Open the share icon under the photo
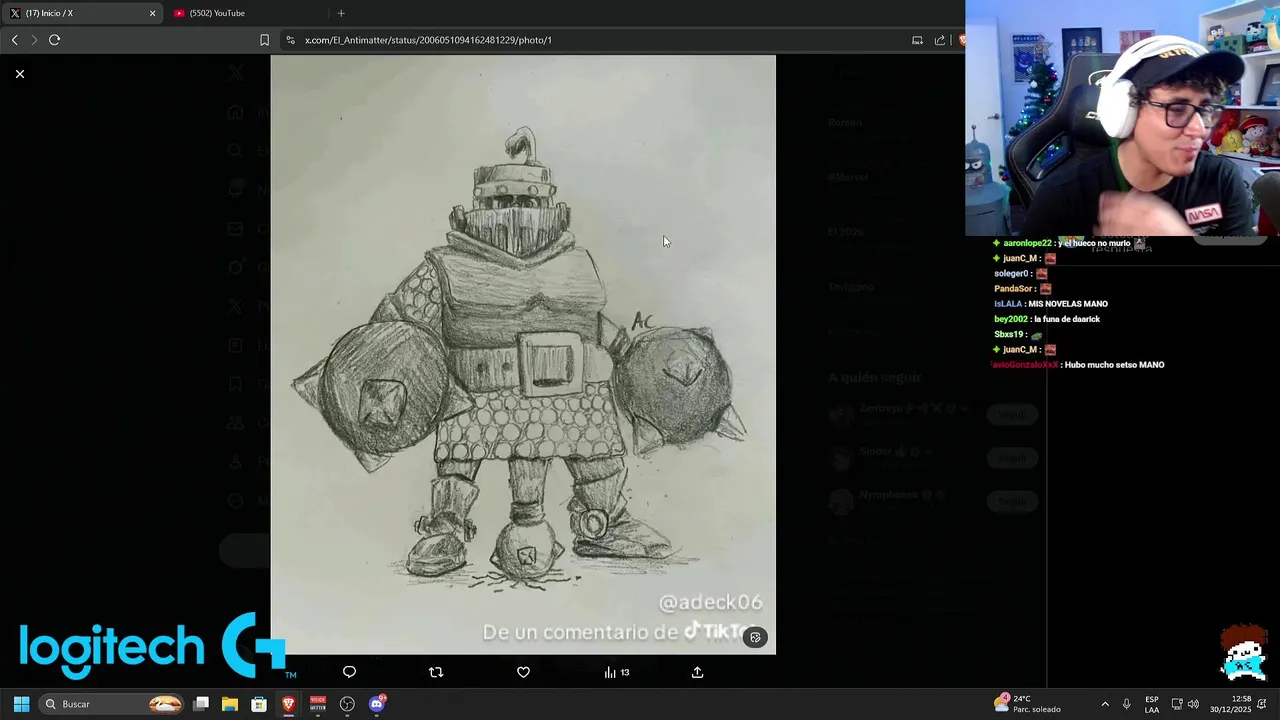 pos(697,672)
